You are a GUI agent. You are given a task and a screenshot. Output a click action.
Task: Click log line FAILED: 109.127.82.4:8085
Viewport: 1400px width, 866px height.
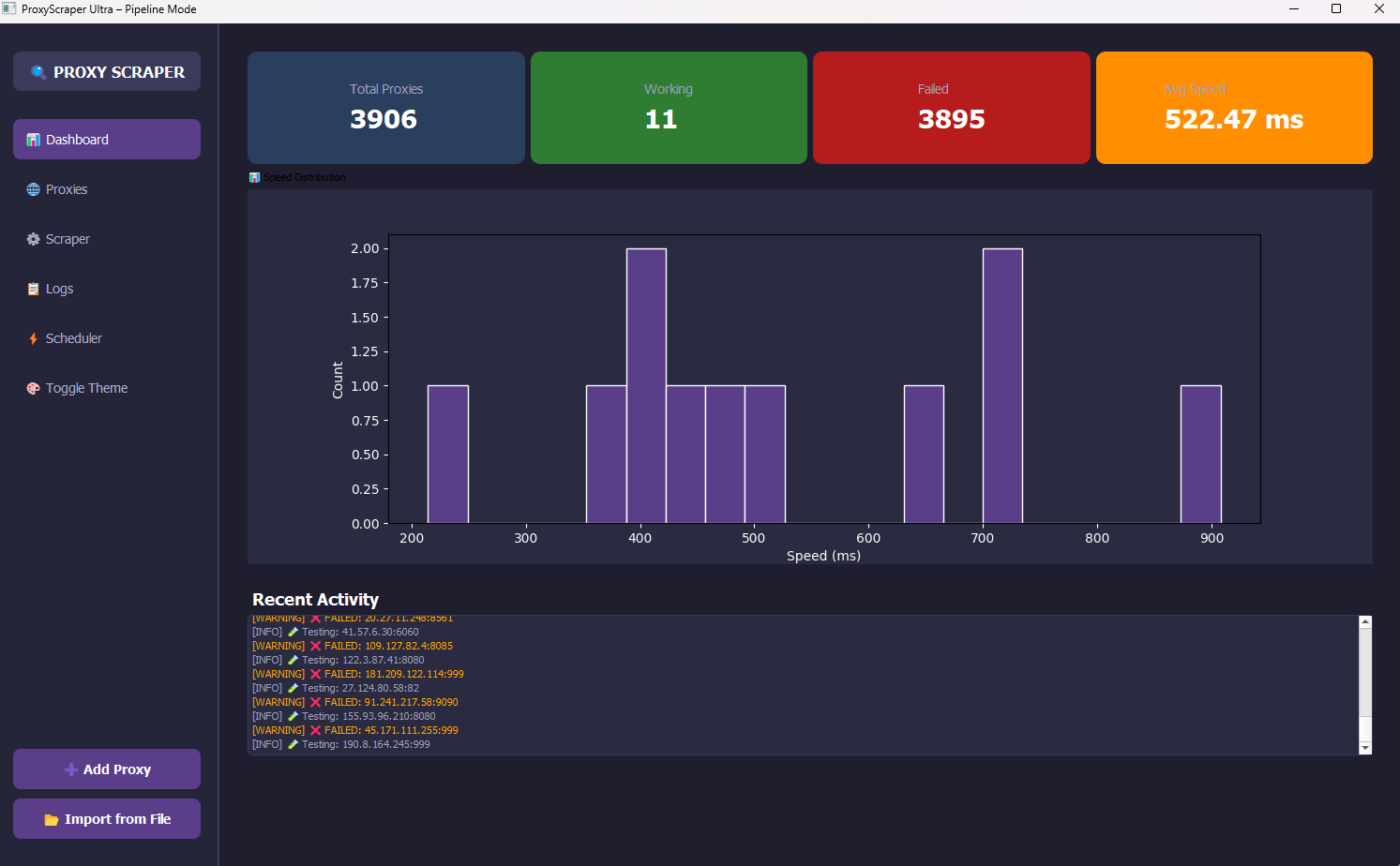click(353, 646)
